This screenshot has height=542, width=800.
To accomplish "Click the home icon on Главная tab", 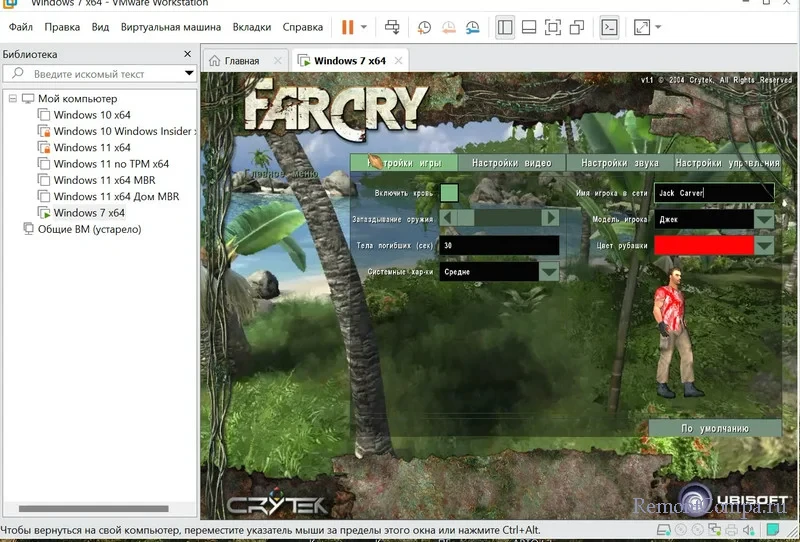I will (214, 61).
